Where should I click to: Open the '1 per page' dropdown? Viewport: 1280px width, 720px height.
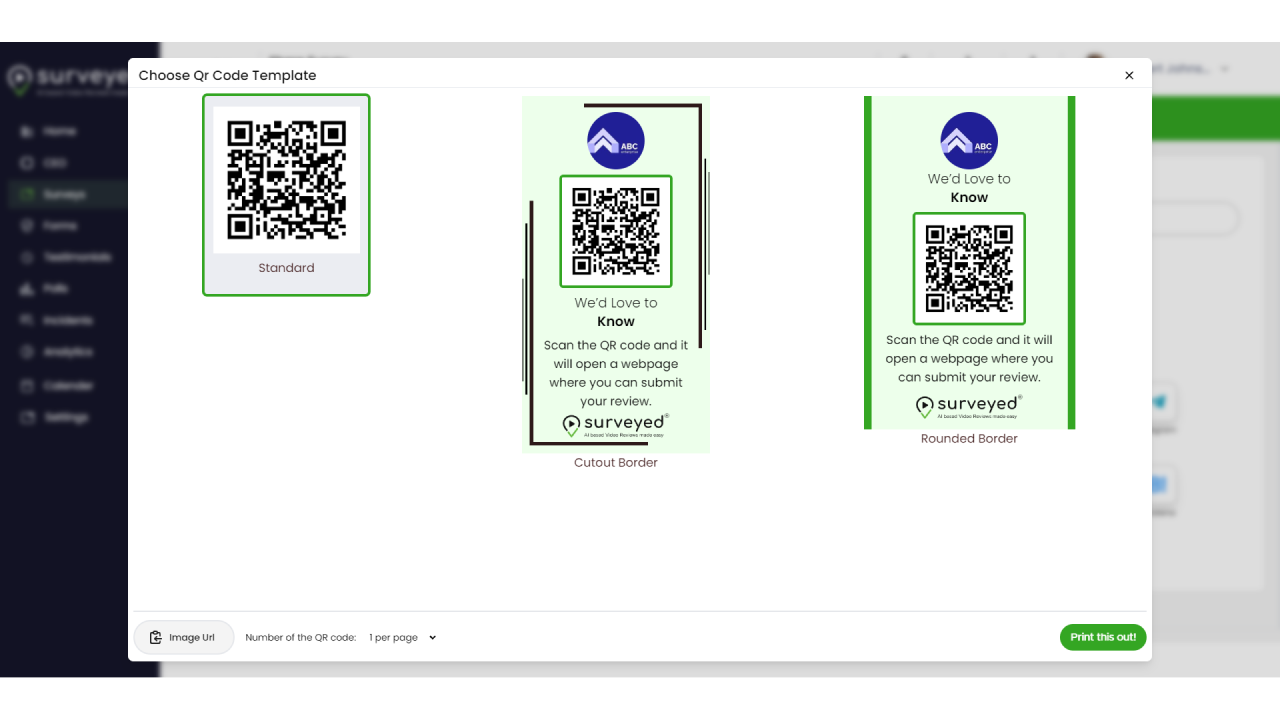point(403,638)
